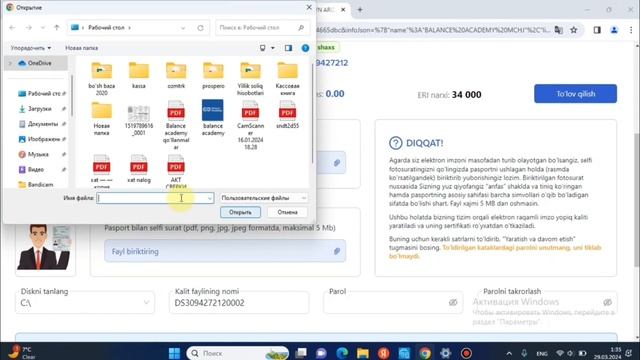Open Chrome profile icon
640x360 pixels.
614,30
